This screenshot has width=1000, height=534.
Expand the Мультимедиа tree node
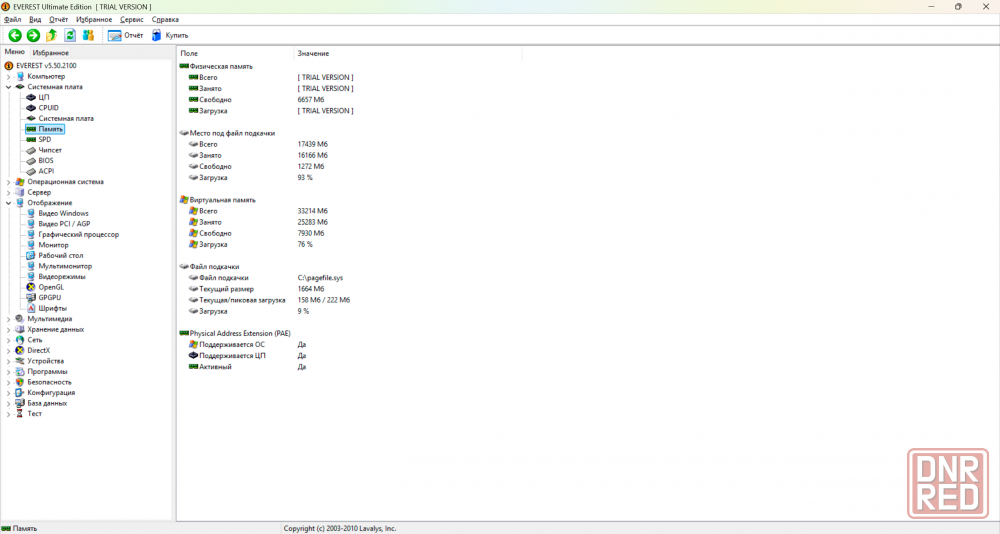8,319
